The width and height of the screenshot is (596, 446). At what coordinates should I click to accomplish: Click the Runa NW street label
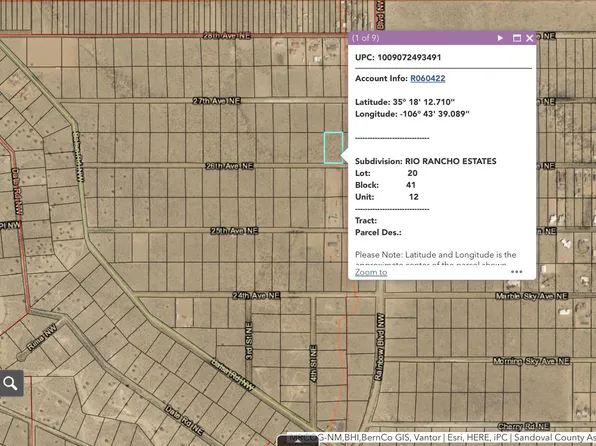point(42,337)
